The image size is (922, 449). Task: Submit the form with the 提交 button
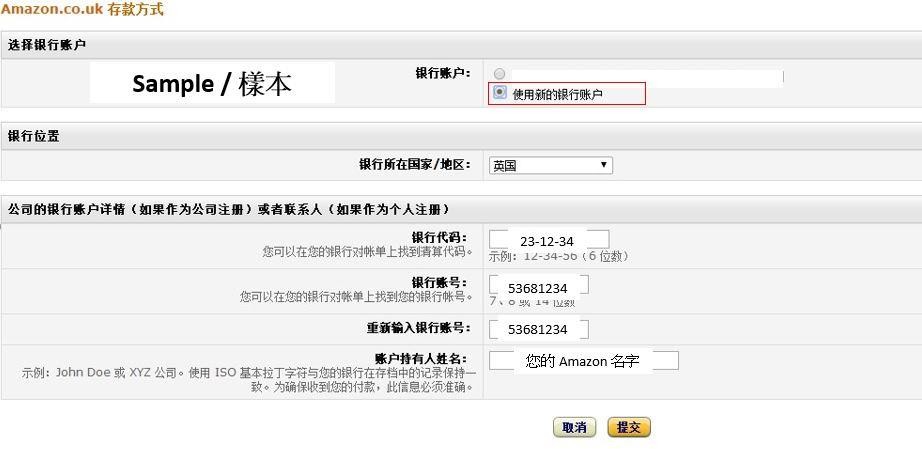point(628,427)
